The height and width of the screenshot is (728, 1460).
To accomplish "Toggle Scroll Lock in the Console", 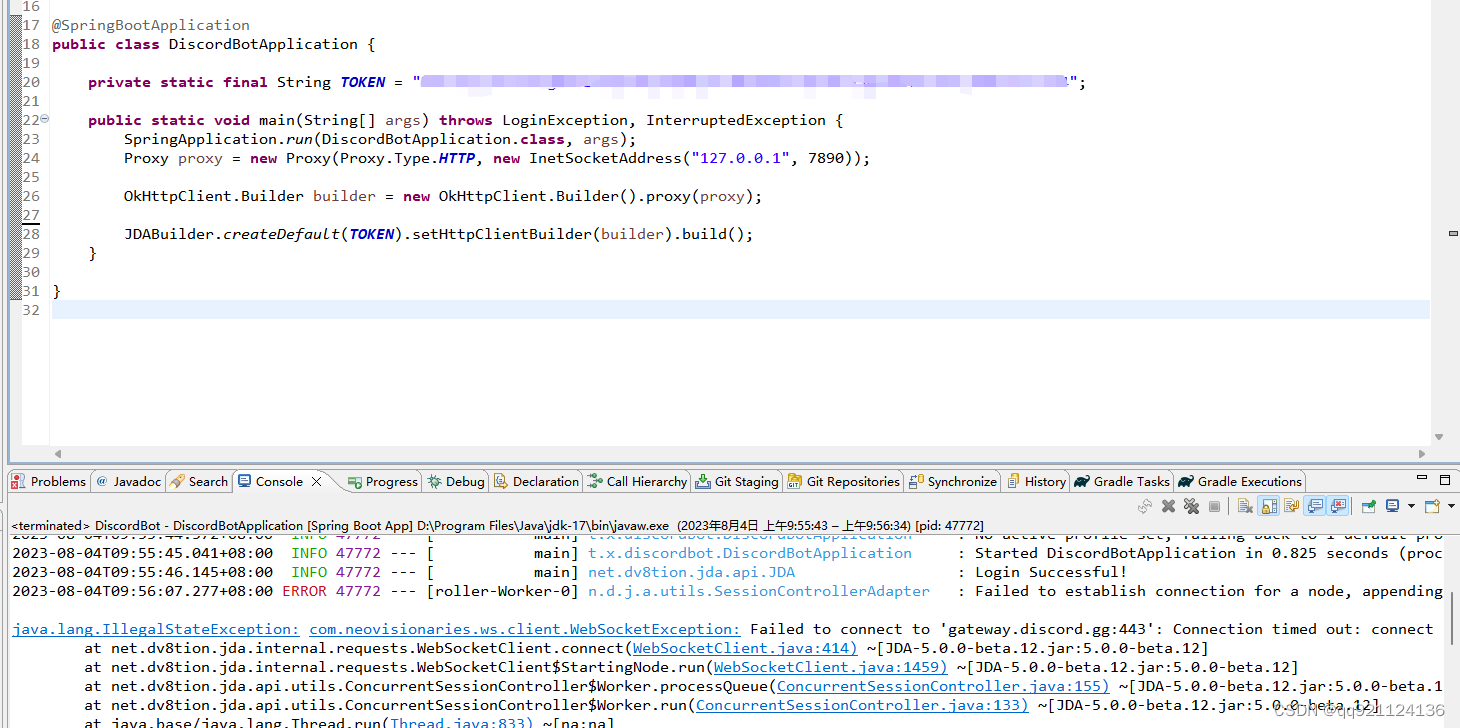I will click(x=1268, y=505).
